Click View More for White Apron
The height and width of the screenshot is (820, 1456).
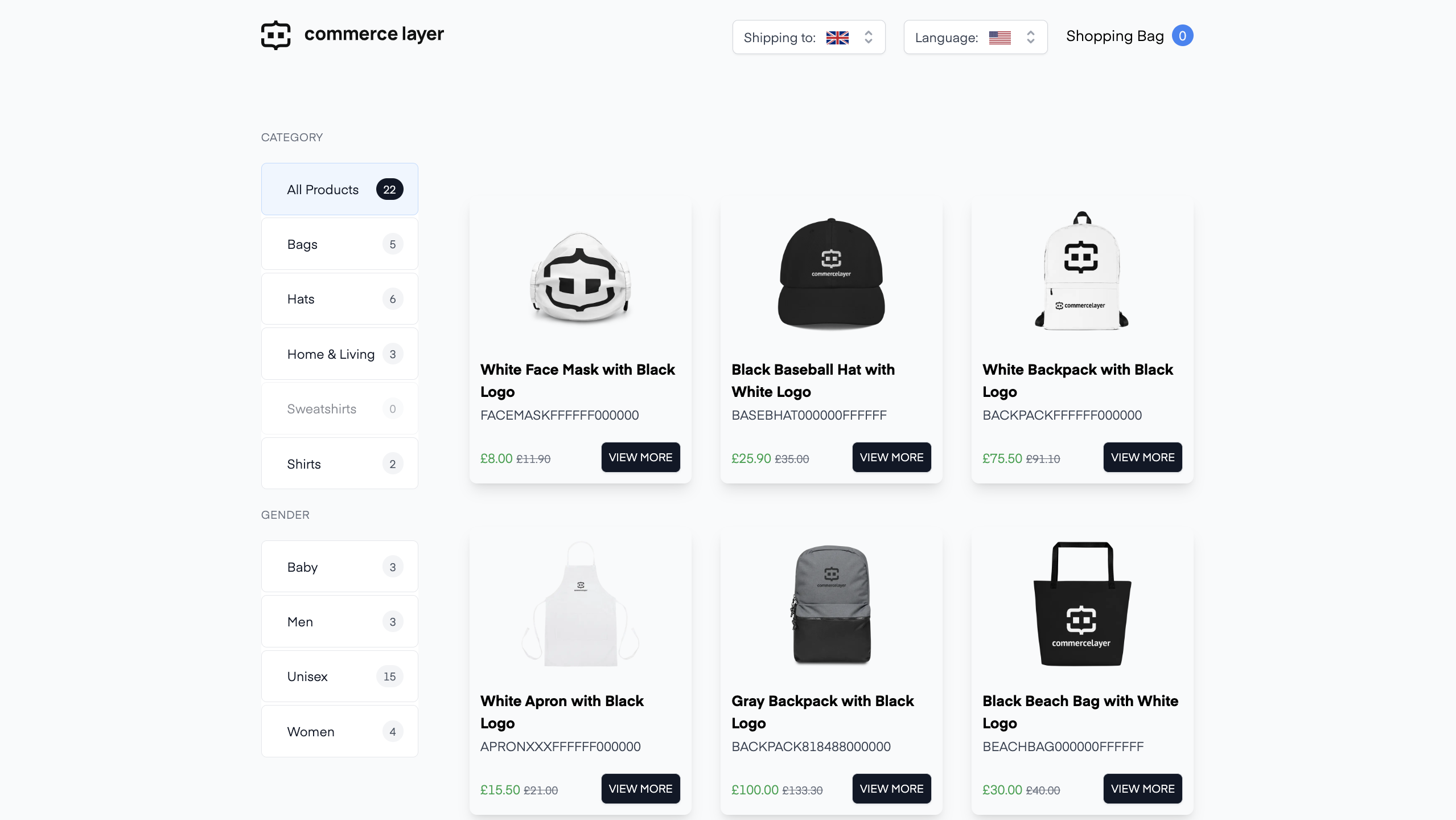pos(640,789)
